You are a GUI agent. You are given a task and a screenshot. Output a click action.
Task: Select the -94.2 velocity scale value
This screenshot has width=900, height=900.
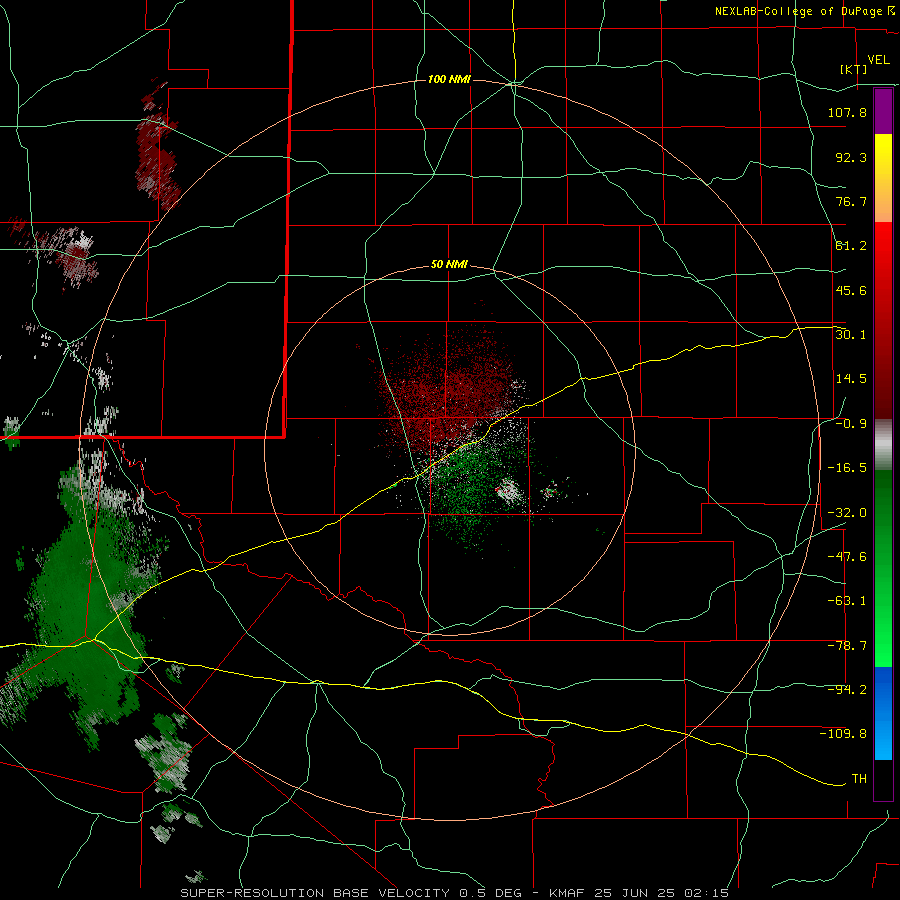[x=847, y=689]
